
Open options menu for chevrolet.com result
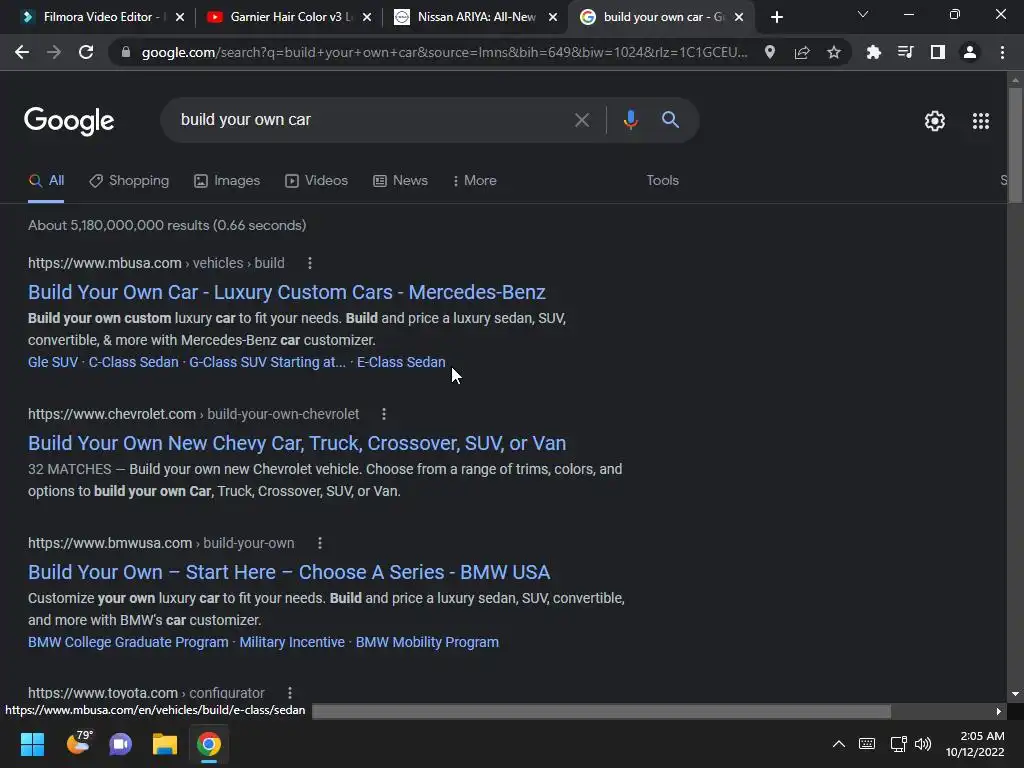click(x=384, y=414)
